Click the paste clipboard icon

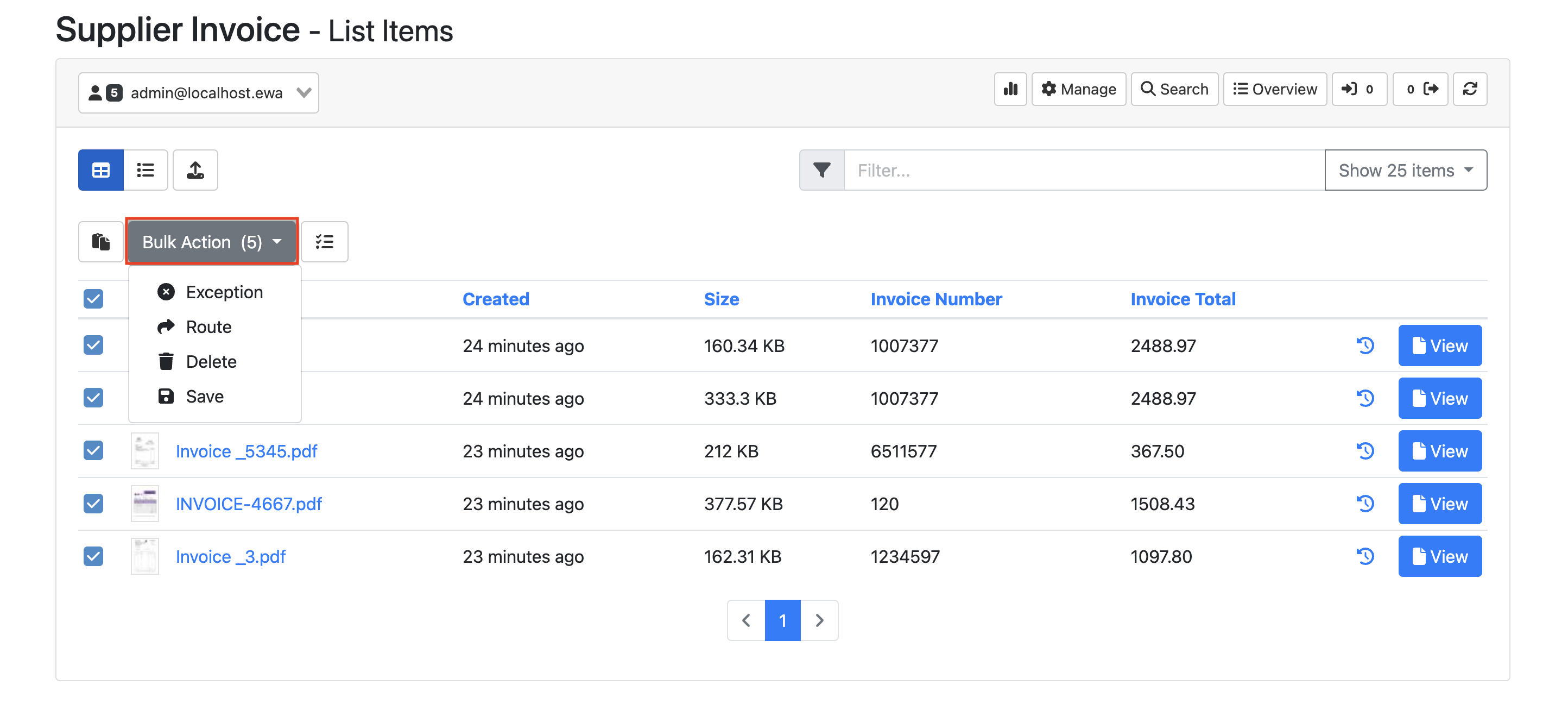[x=100, y=242]
